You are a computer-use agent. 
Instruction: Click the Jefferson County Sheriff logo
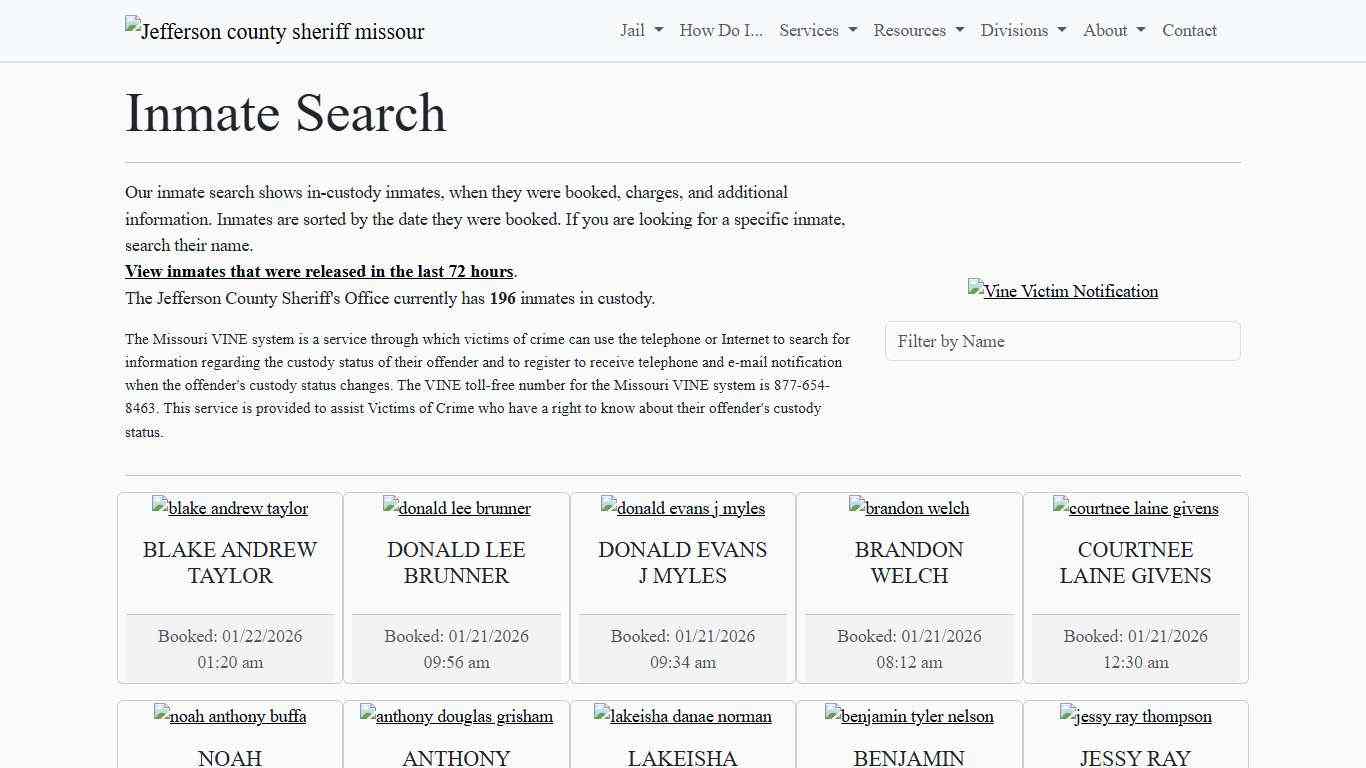tap(274, 31)
